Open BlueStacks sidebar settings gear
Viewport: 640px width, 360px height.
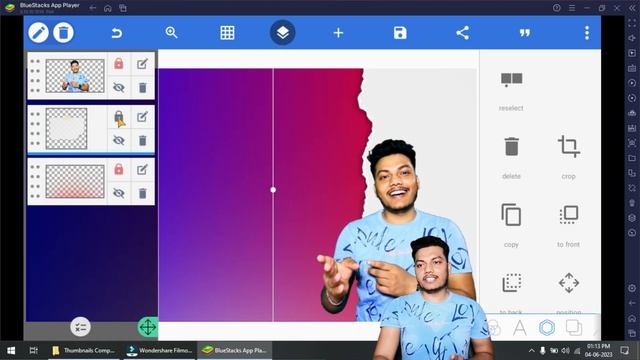click(632, 288)
